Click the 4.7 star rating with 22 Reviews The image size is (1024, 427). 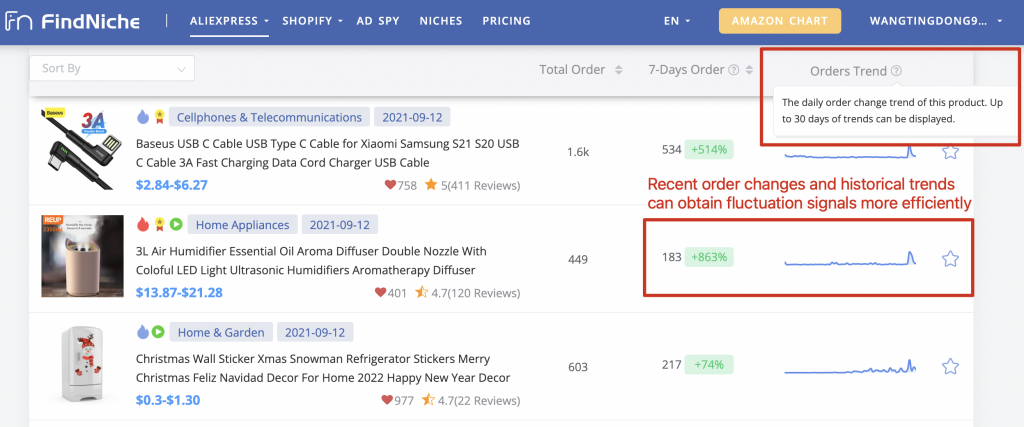click(471, 400)
